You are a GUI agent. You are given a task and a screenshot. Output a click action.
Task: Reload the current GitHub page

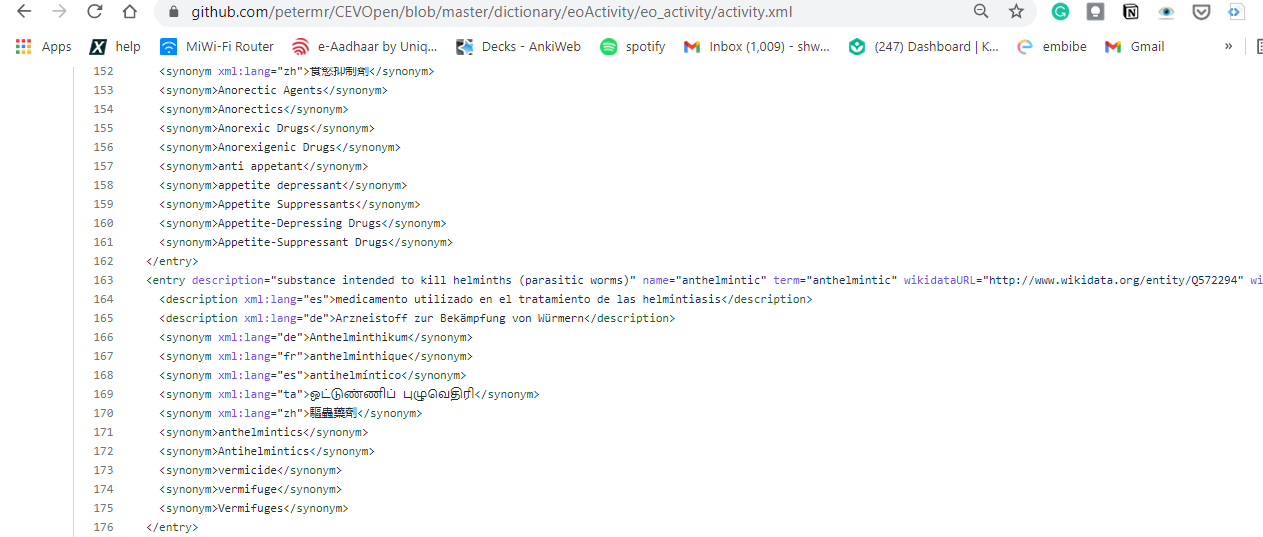tap(94, 12)
